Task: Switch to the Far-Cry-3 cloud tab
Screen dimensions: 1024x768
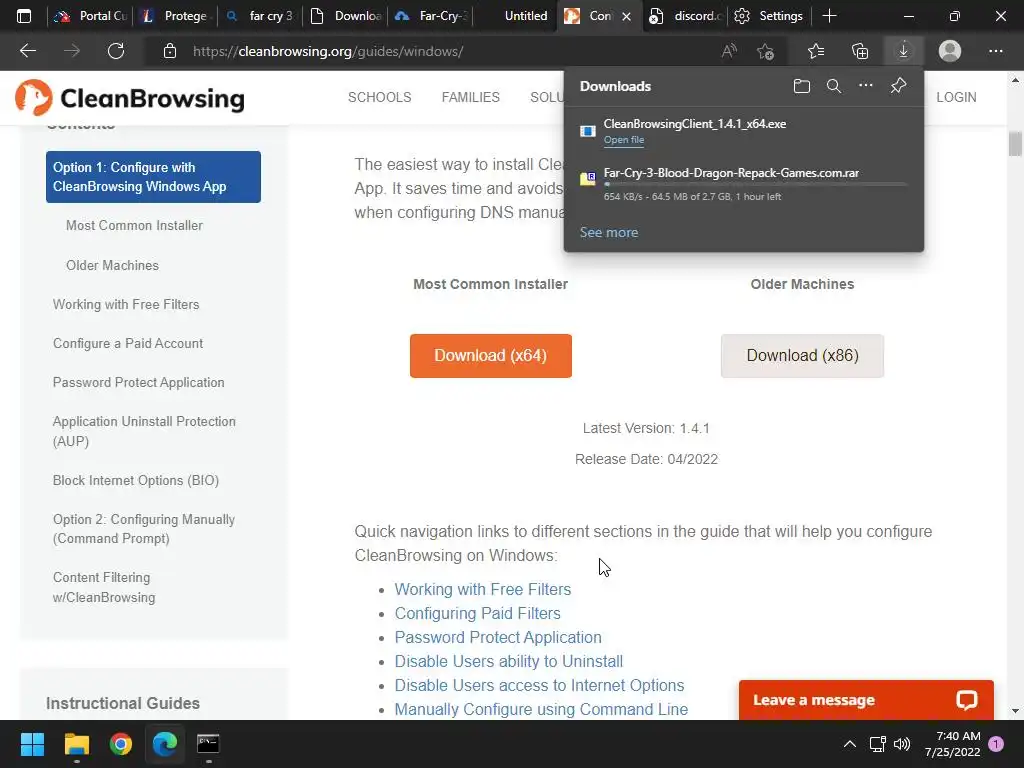Action: [430, 16]
